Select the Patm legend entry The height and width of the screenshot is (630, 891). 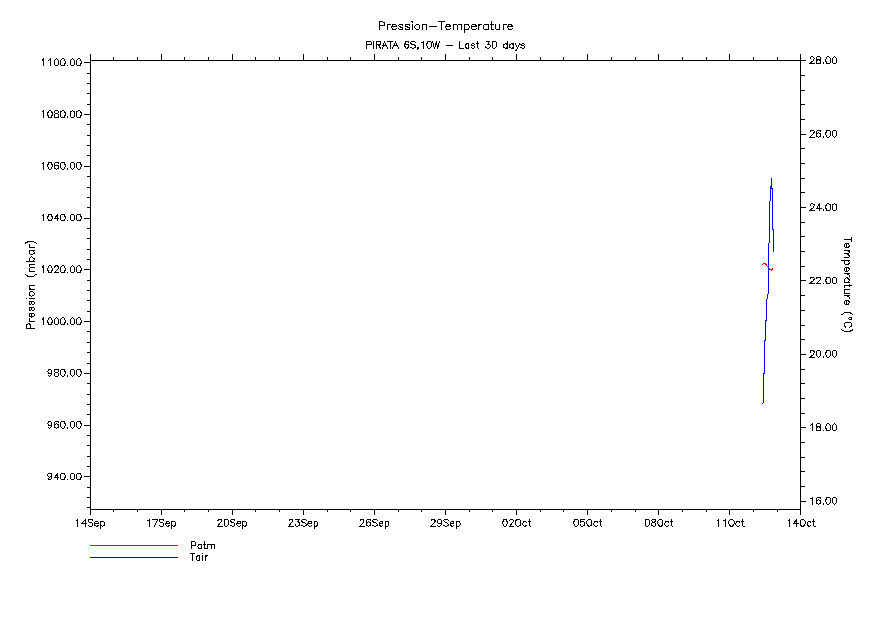coord(202,546)
